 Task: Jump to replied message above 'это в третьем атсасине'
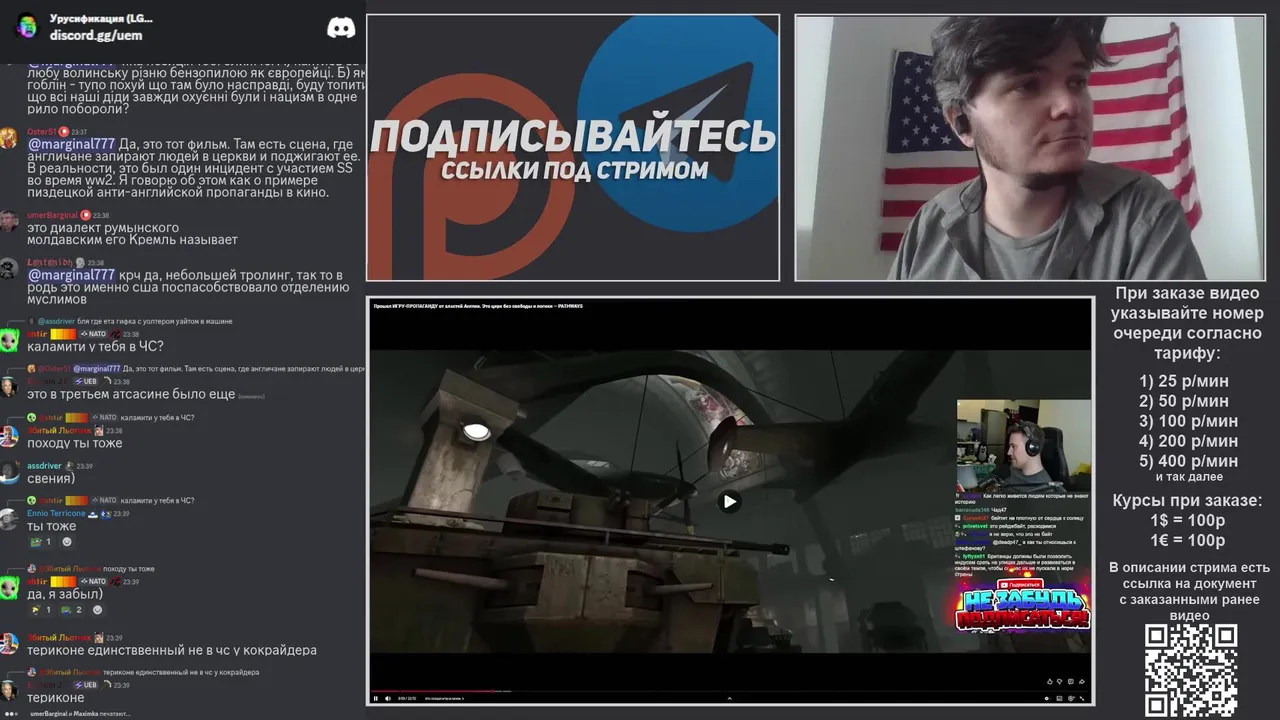coord(195,369)
